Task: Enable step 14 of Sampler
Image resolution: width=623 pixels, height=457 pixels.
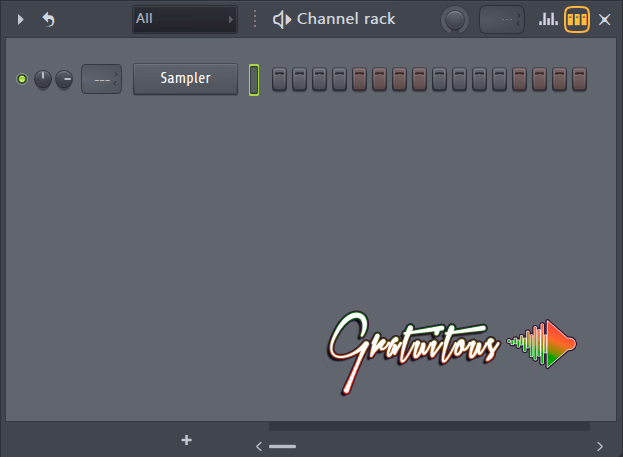Action: click(540, 79)
